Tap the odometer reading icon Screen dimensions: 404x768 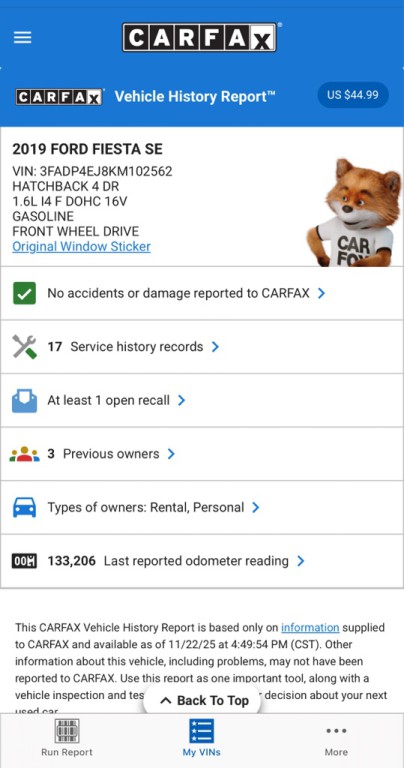point(24,561)
